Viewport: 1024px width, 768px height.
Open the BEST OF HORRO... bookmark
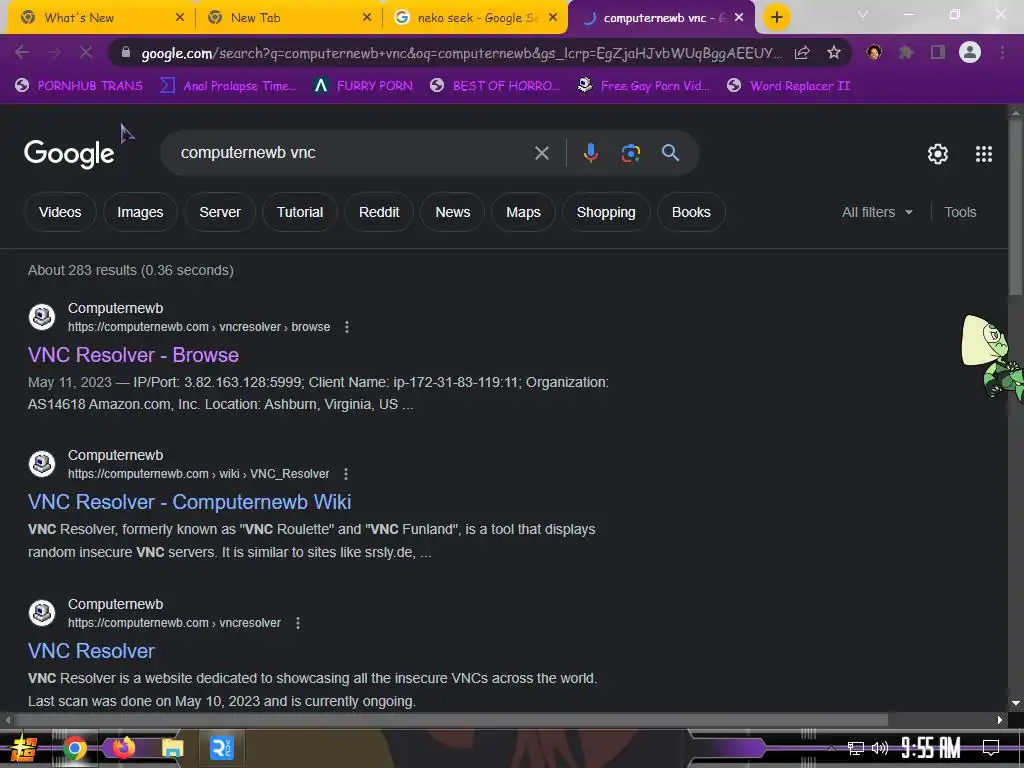click(496, 86)
